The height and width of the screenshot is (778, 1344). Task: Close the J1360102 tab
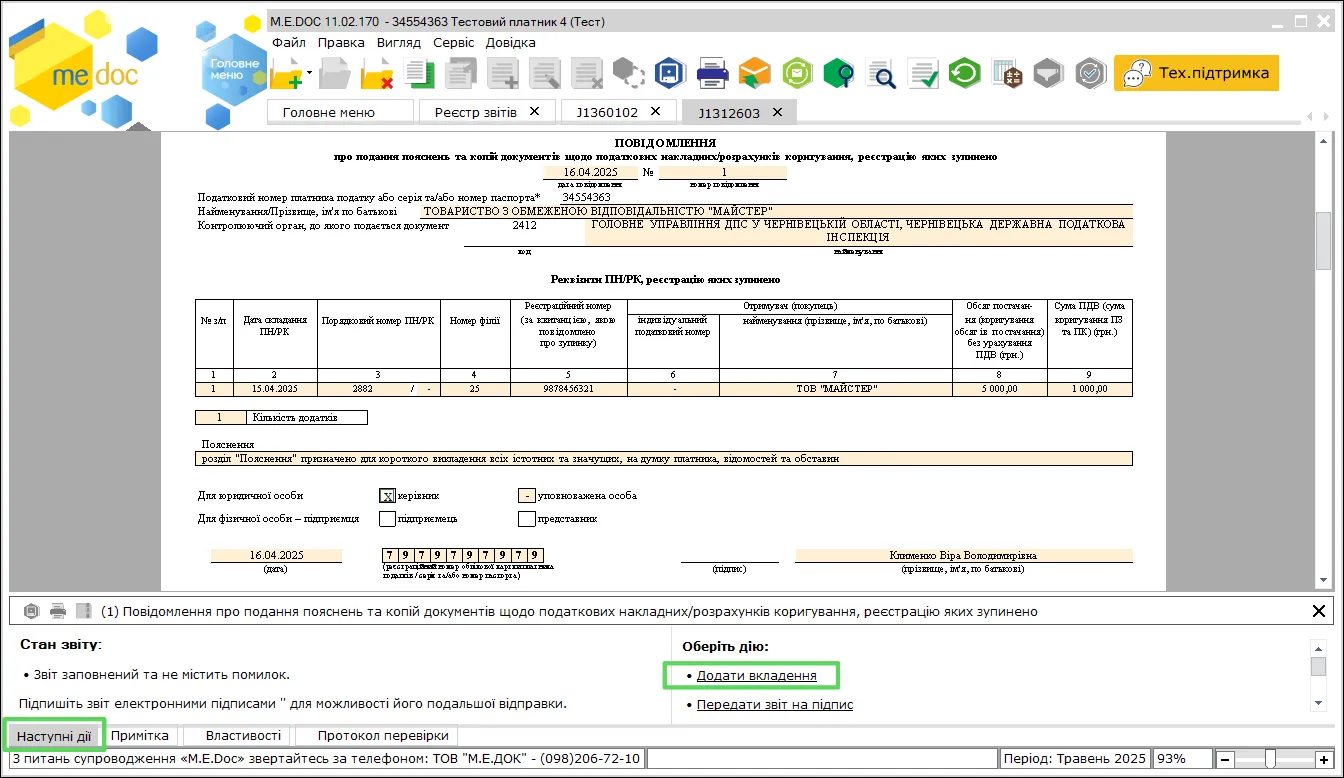point(656,111)
